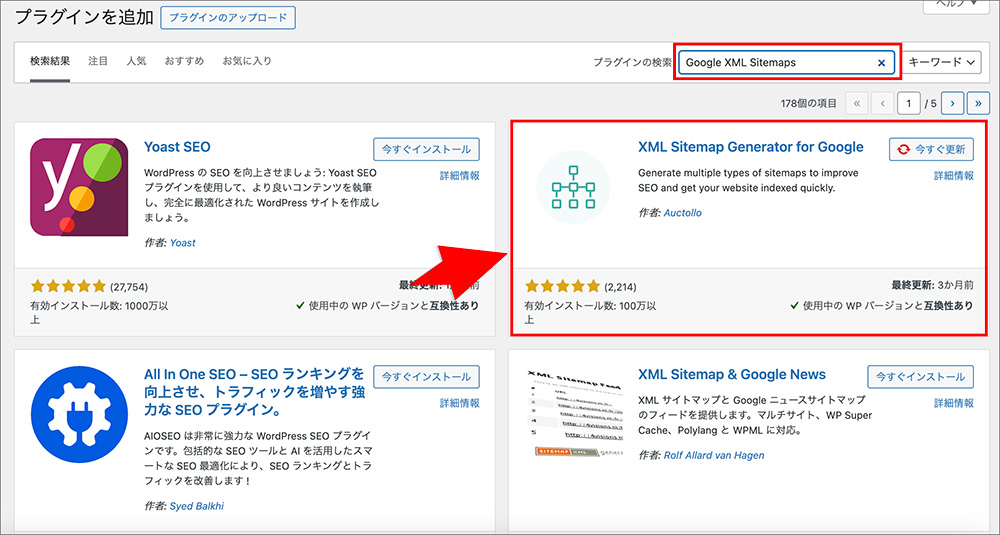Open author link Rolf Allard van Hagen
The width and height of the screenshot is (1000, 535).
[714, 456]
